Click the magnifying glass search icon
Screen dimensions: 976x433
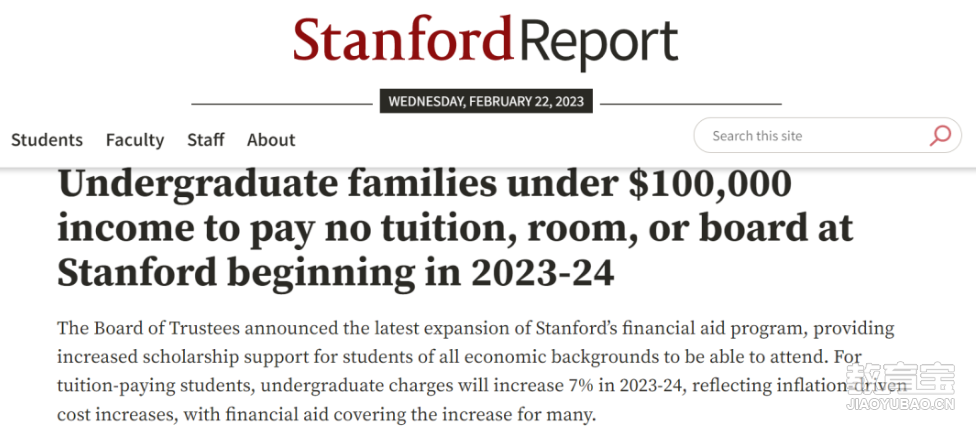[x=940, y=136]
